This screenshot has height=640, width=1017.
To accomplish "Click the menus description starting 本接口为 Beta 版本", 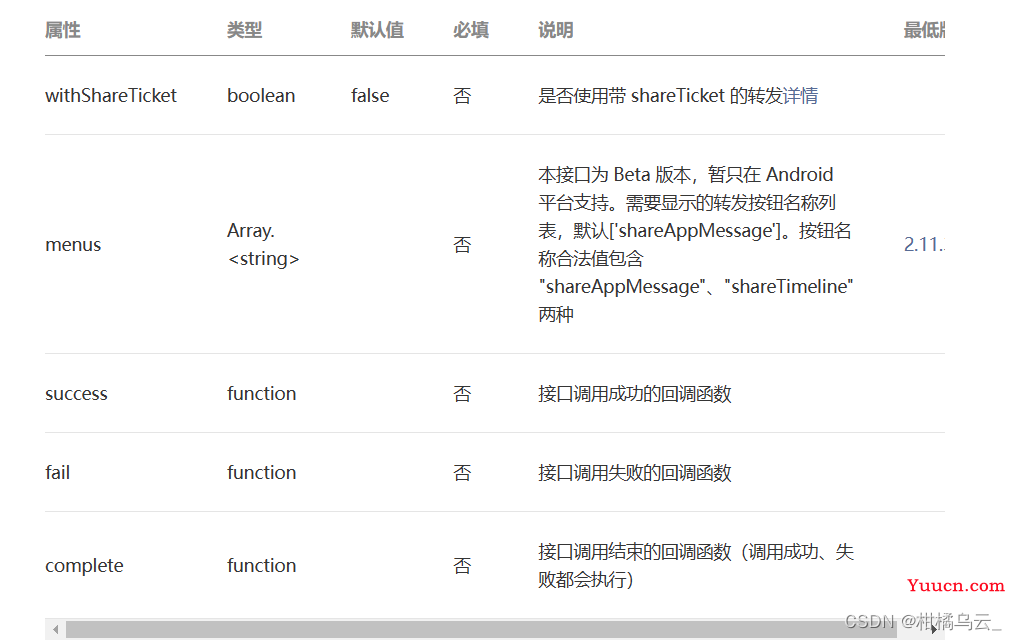I will coord(696,244).
